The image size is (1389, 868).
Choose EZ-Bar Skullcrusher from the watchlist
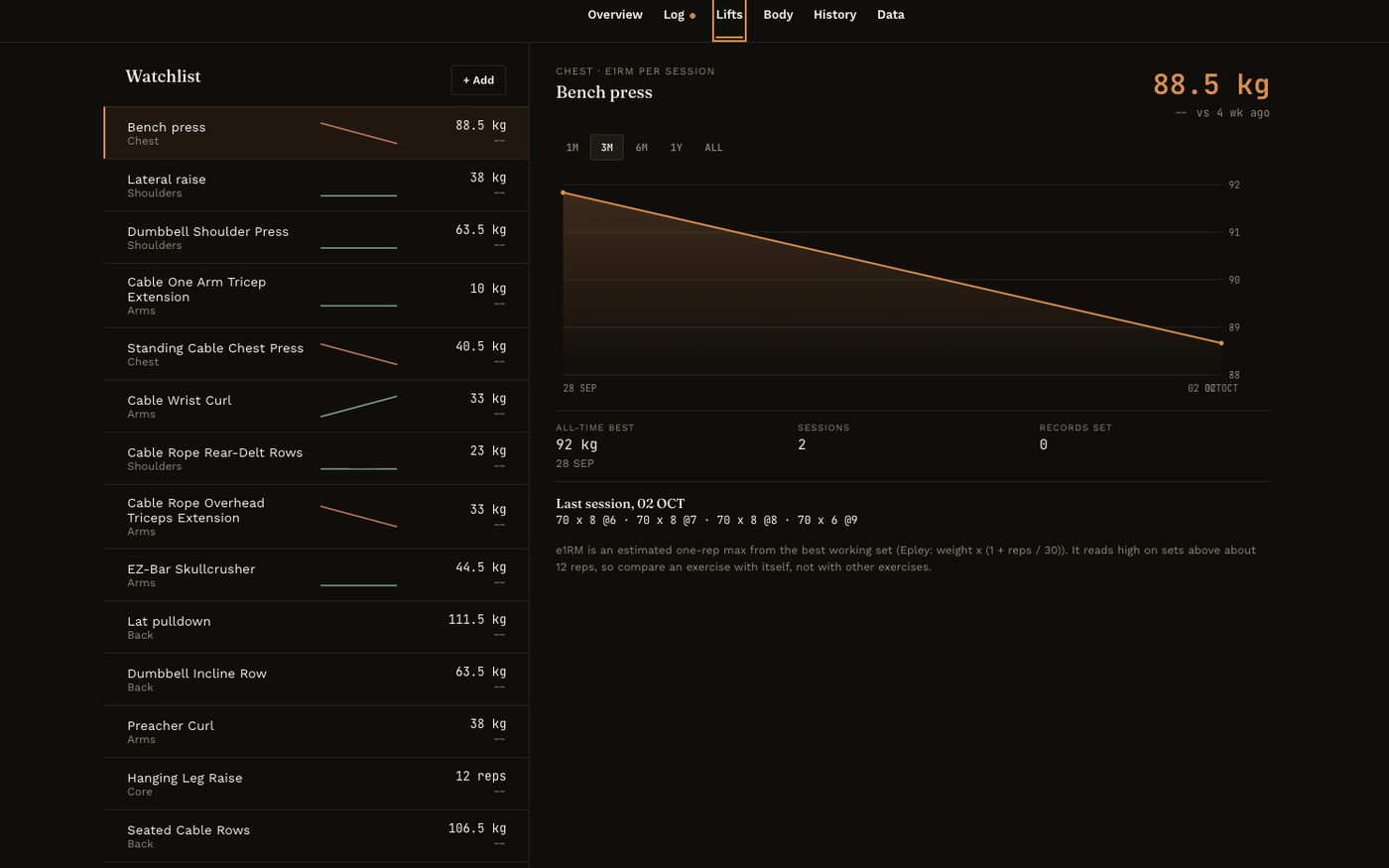316,575
